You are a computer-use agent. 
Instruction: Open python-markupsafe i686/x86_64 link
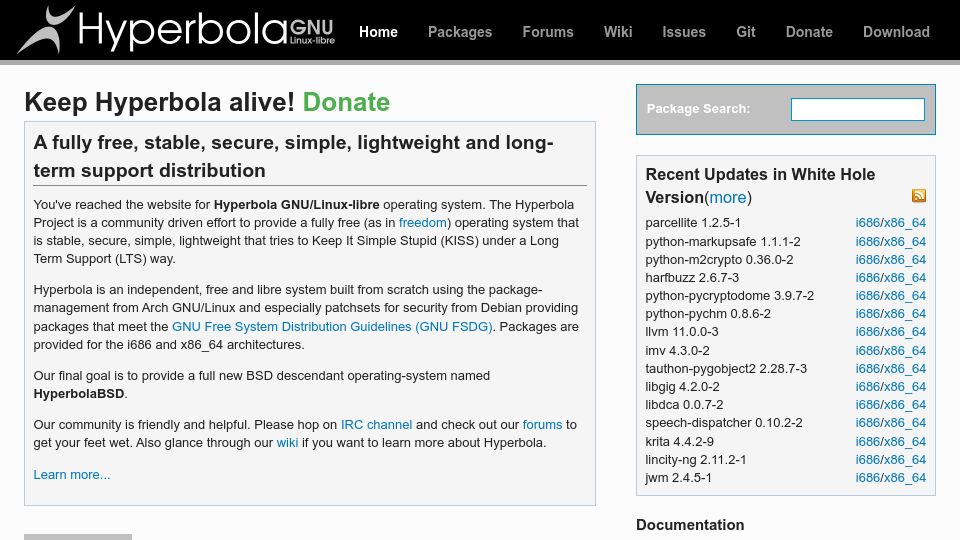point(891,241)
